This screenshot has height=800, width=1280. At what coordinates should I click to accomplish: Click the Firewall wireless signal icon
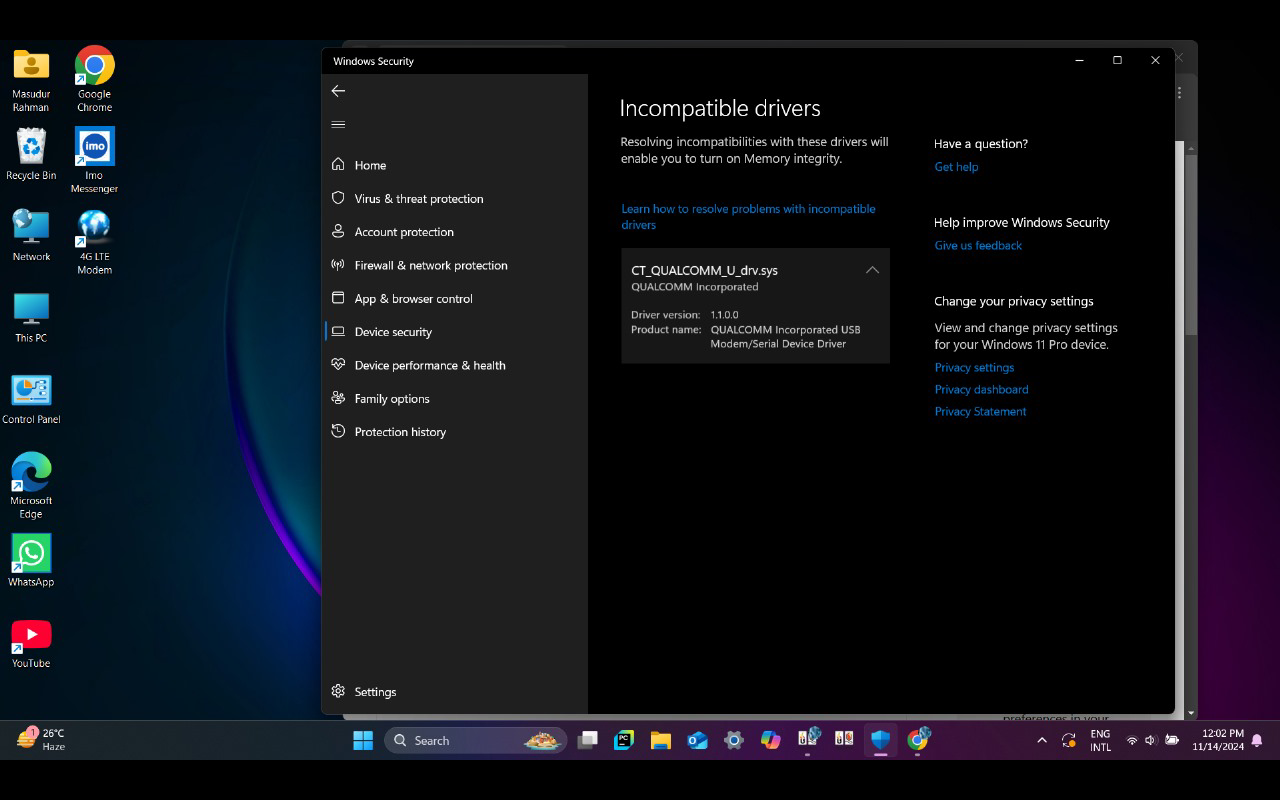click(x=338, y=265)
